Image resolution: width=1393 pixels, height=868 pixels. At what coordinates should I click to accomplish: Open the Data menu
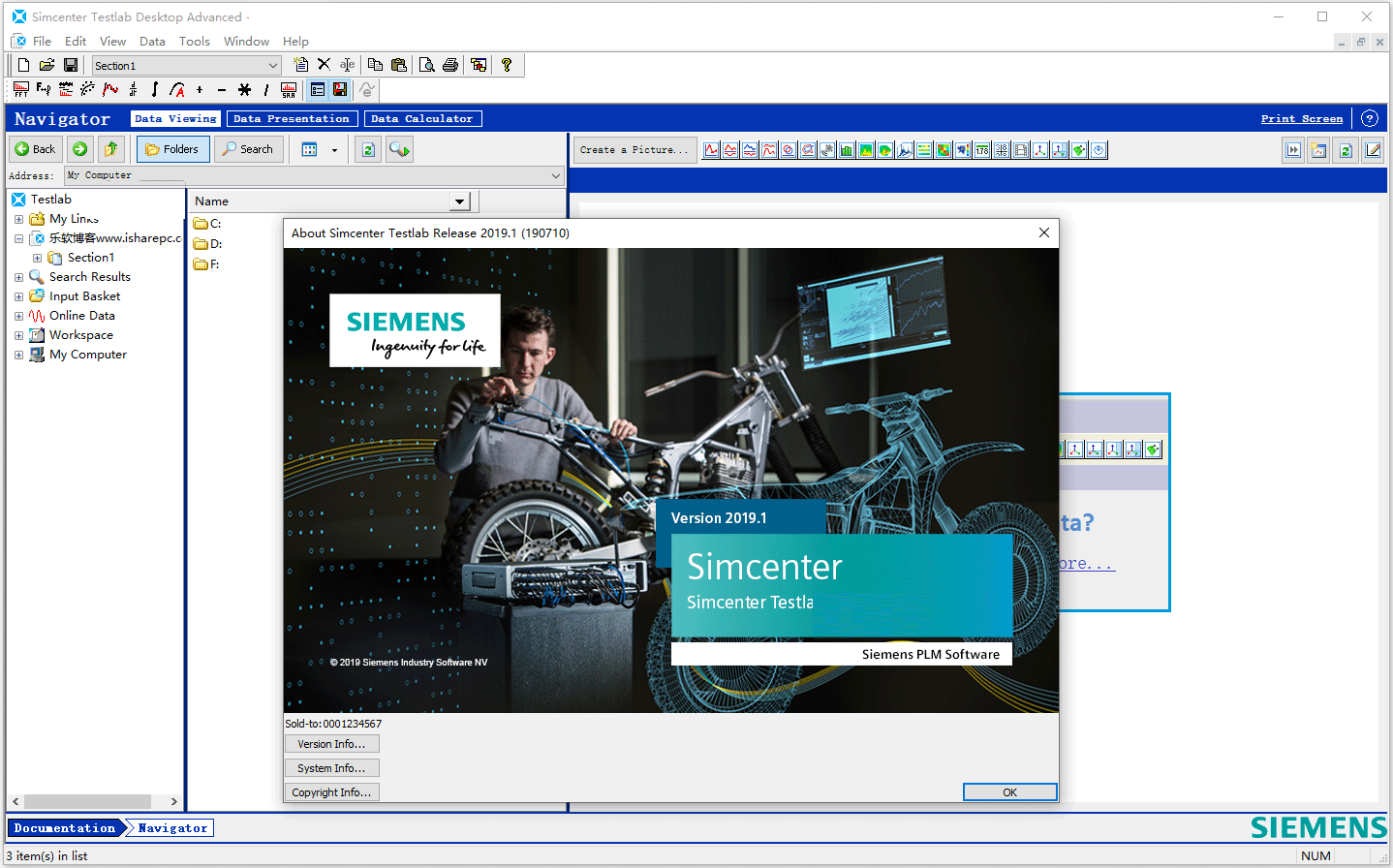[152, 42]
